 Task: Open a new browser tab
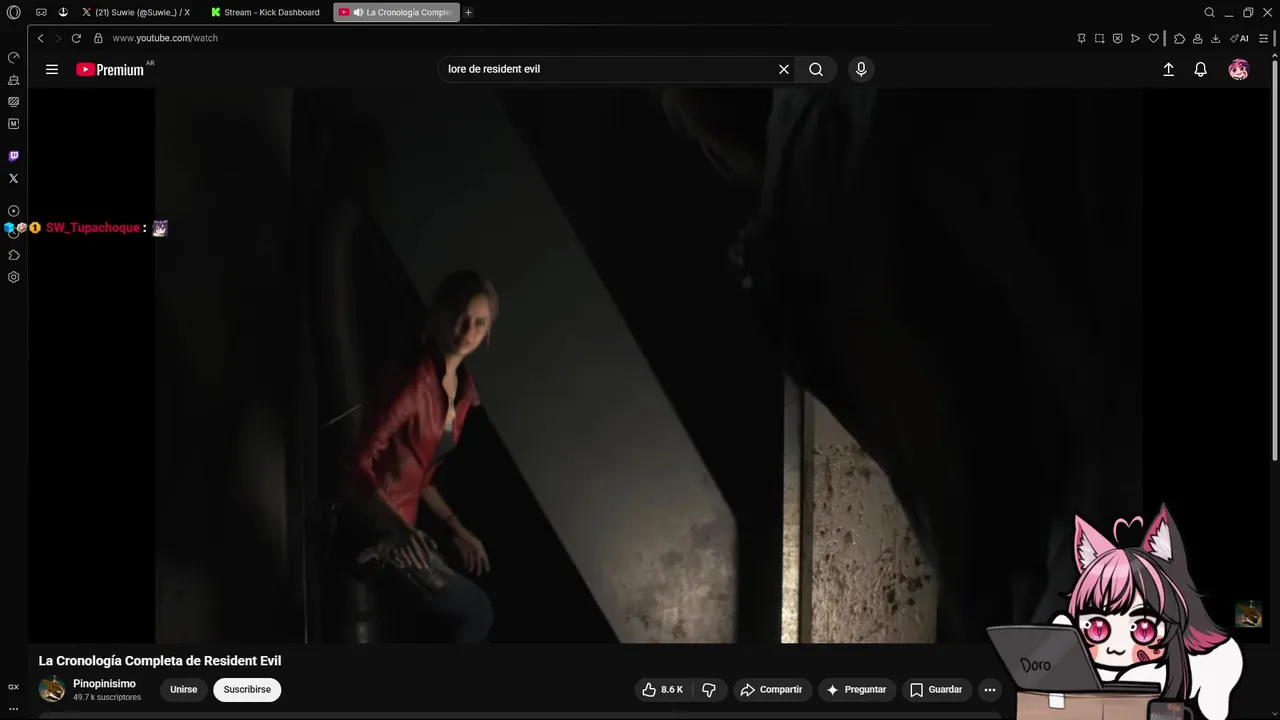tap(468, 12)
